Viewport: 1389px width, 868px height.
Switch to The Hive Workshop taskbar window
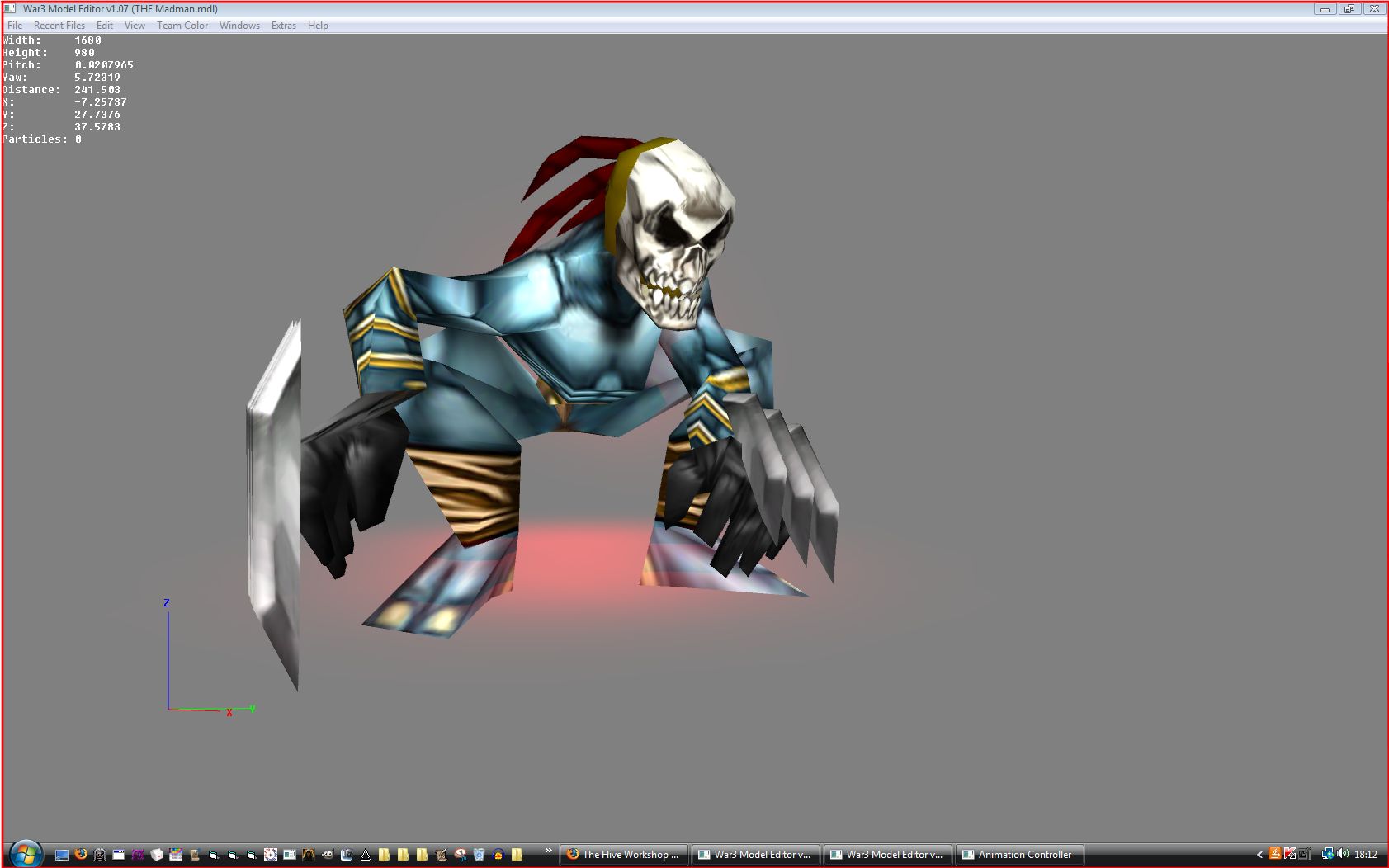624,855
